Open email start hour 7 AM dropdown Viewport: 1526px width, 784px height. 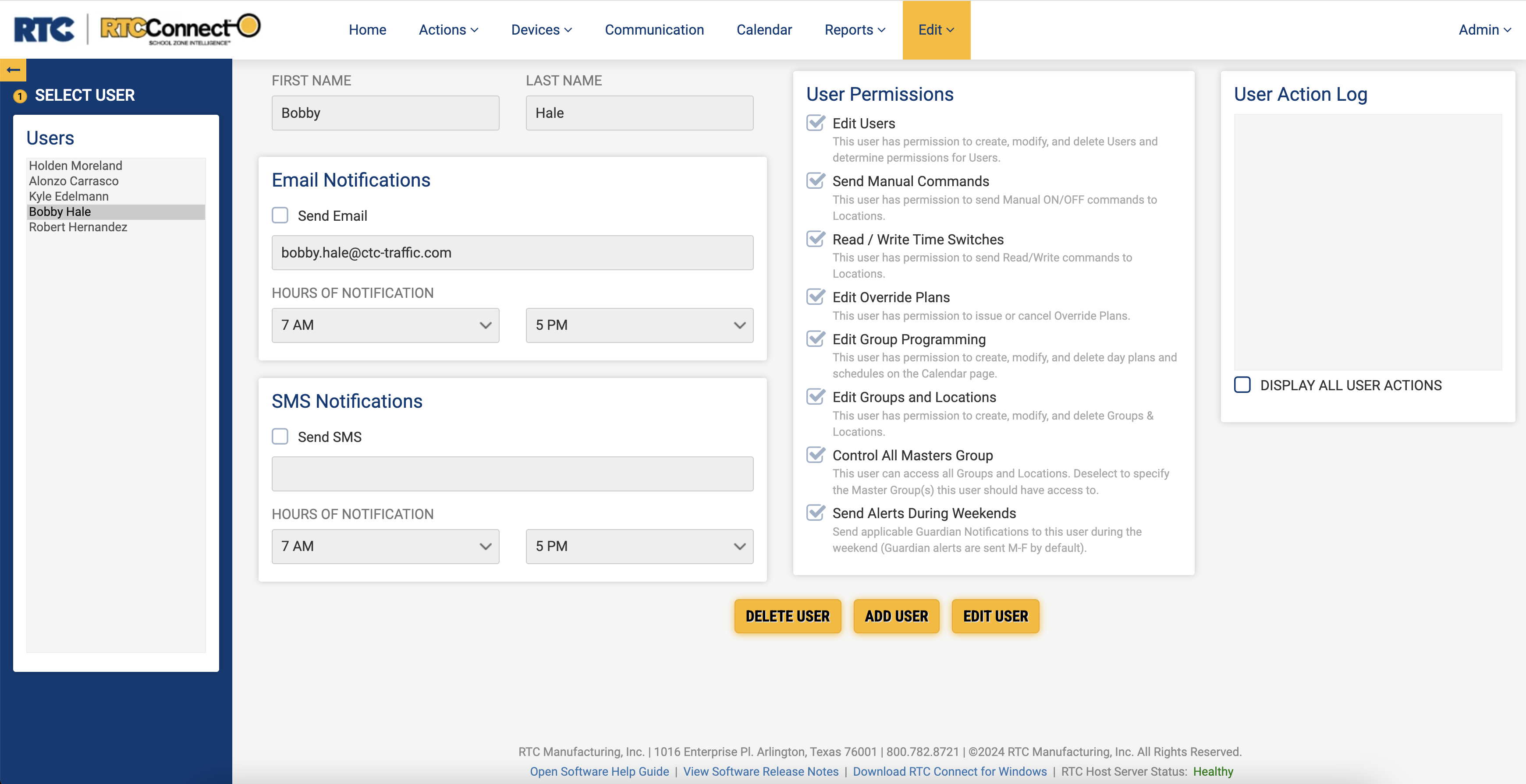[x=385, y=325]
